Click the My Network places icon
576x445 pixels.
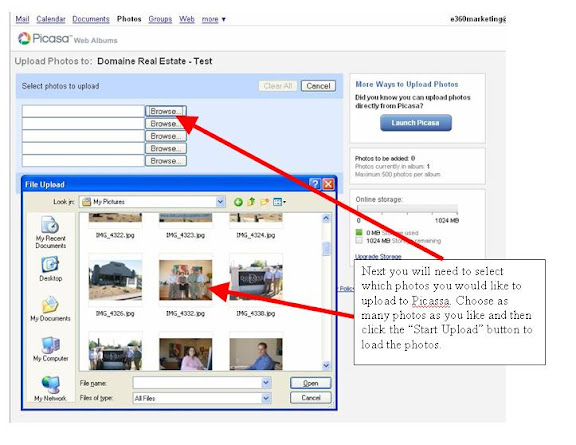50,384
